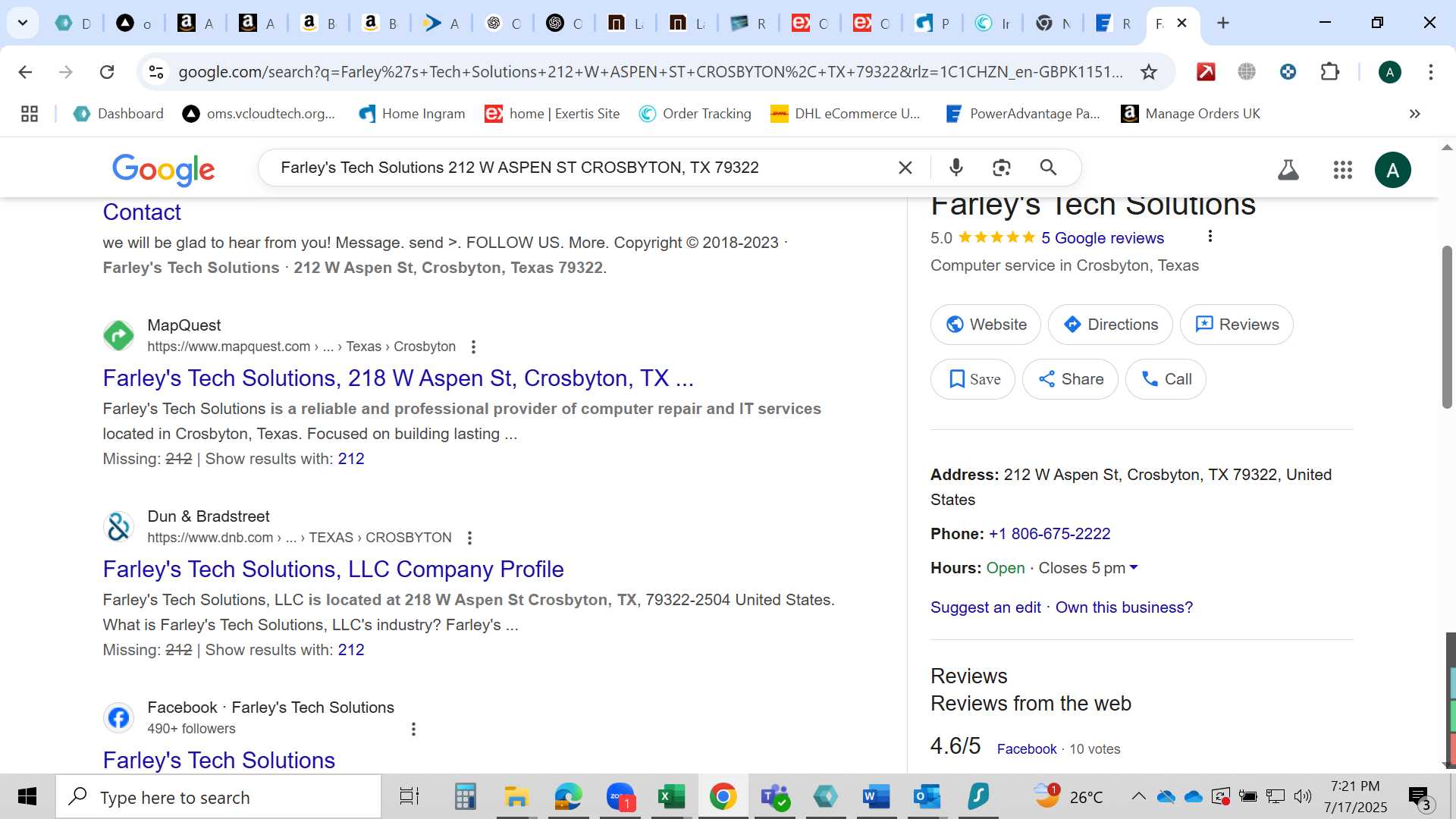Open the new tab button
This screenshot has height=819, width=1456.
[x=1222, y=23]
